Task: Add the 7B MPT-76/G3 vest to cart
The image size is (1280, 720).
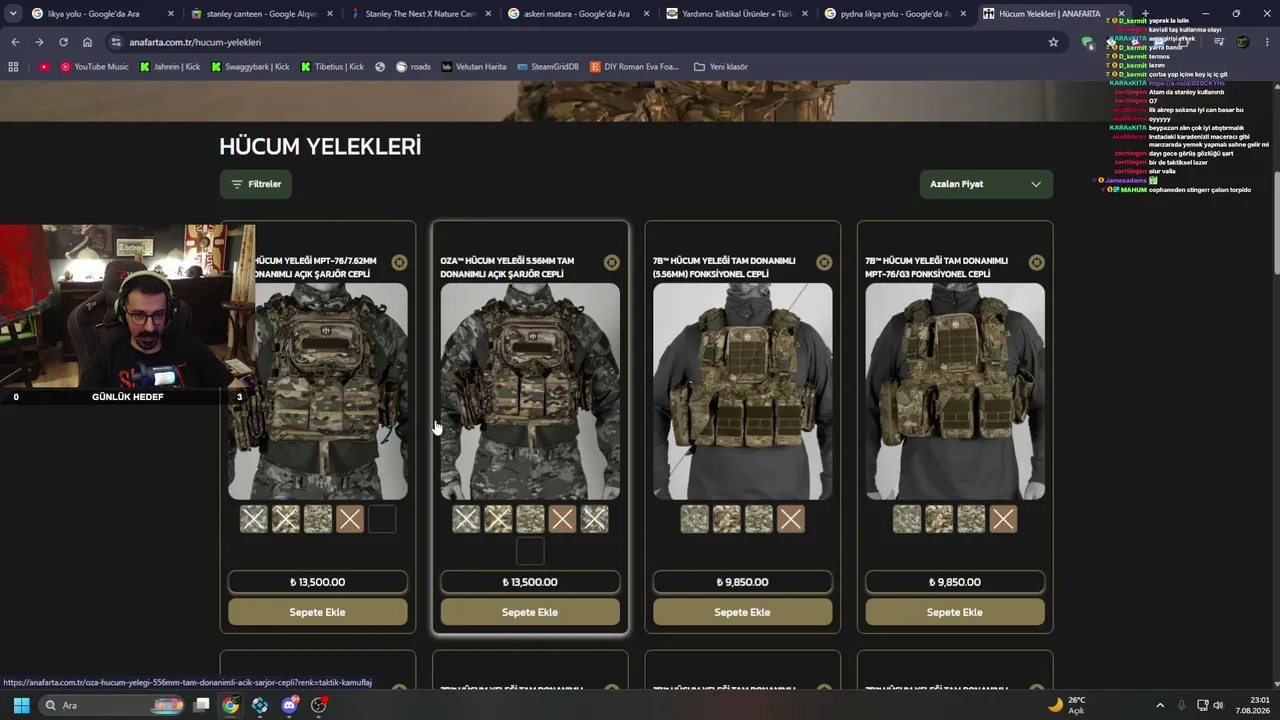Action: tap(955, 612)
